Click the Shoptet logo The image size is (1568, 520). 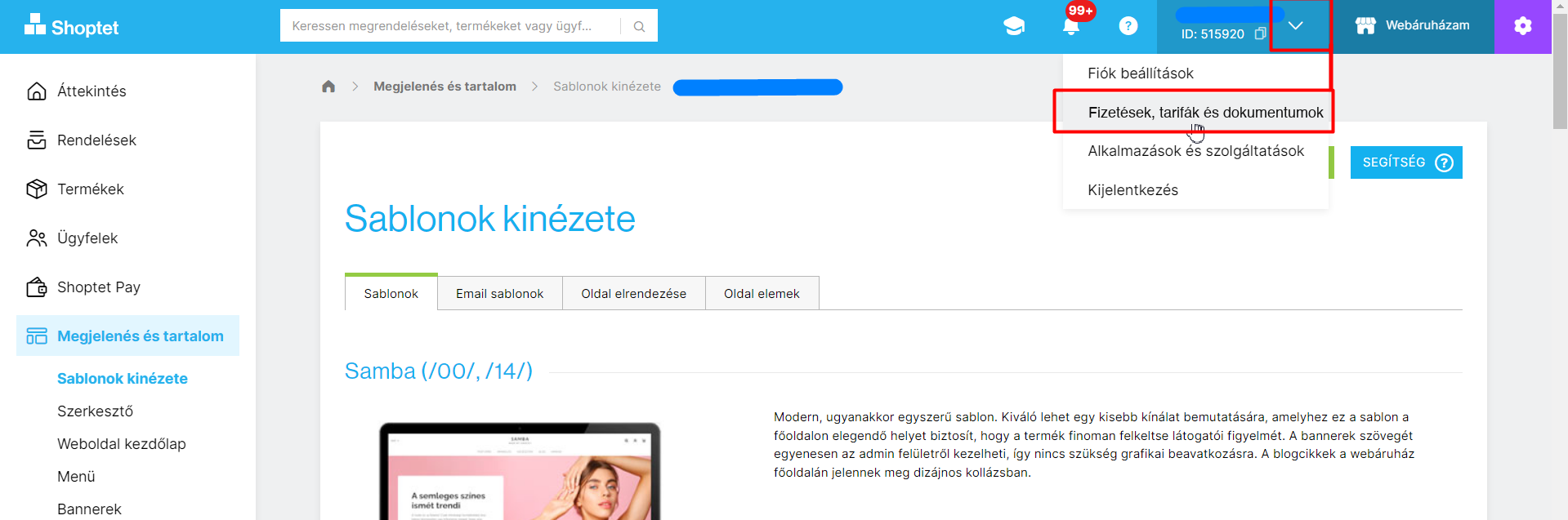coord(71,26)
